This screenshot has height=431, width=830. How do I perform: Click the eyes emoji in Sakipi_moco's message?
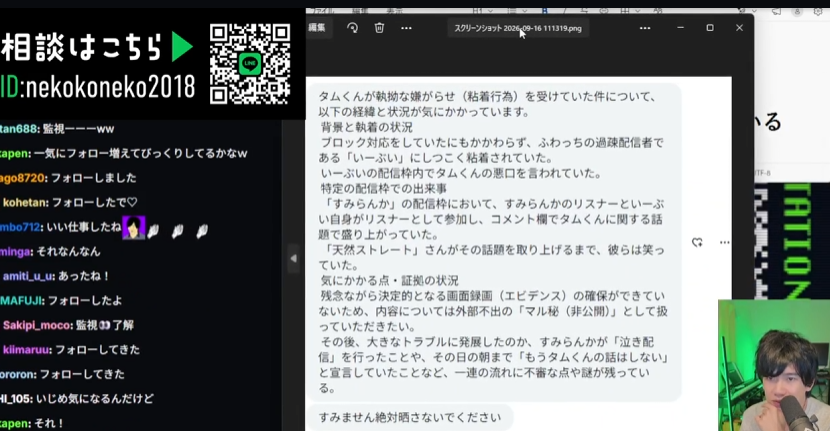point(105,325)
